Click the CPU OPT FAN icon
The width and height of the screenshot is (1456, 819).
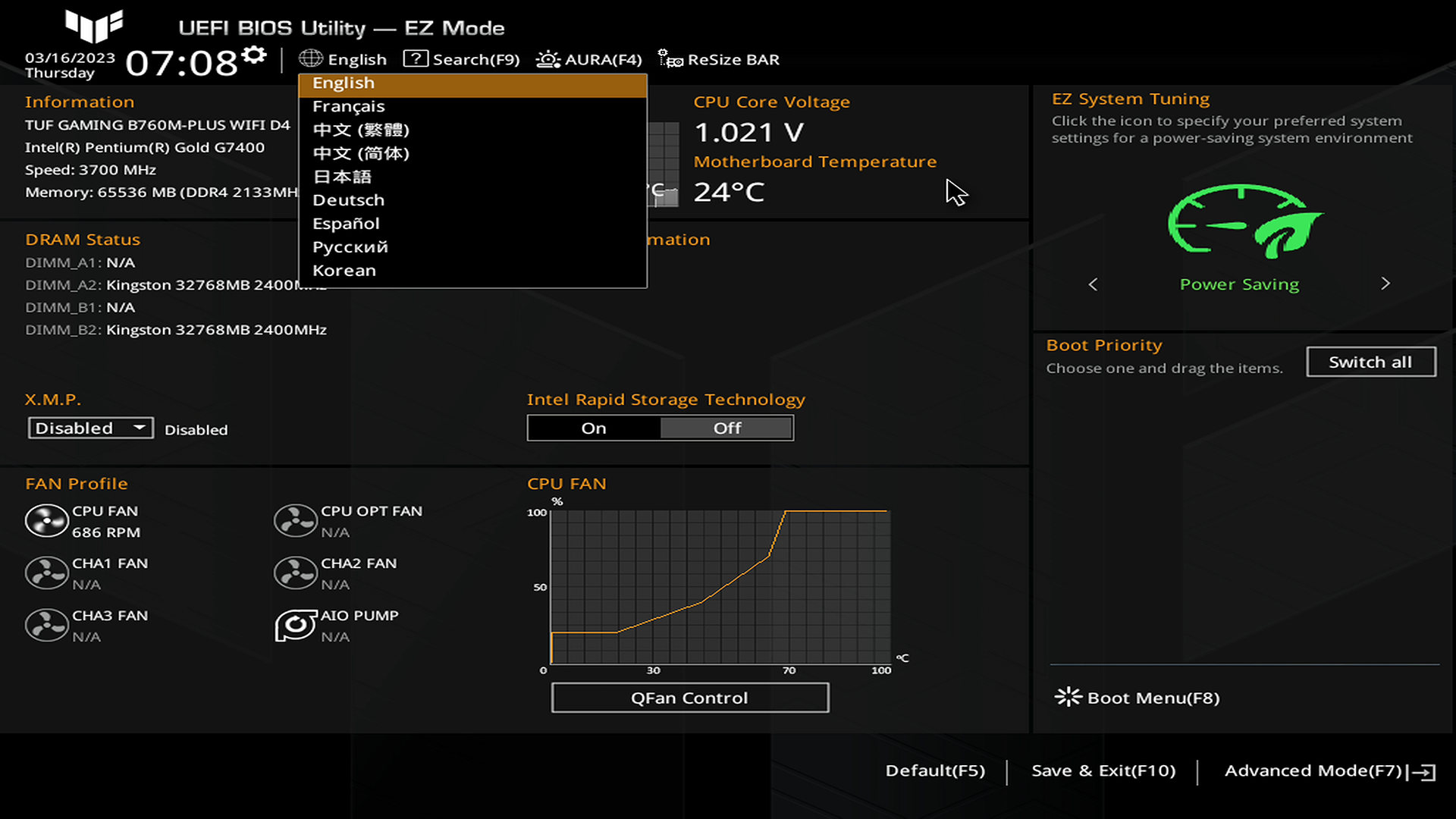[x=295, y=522]
